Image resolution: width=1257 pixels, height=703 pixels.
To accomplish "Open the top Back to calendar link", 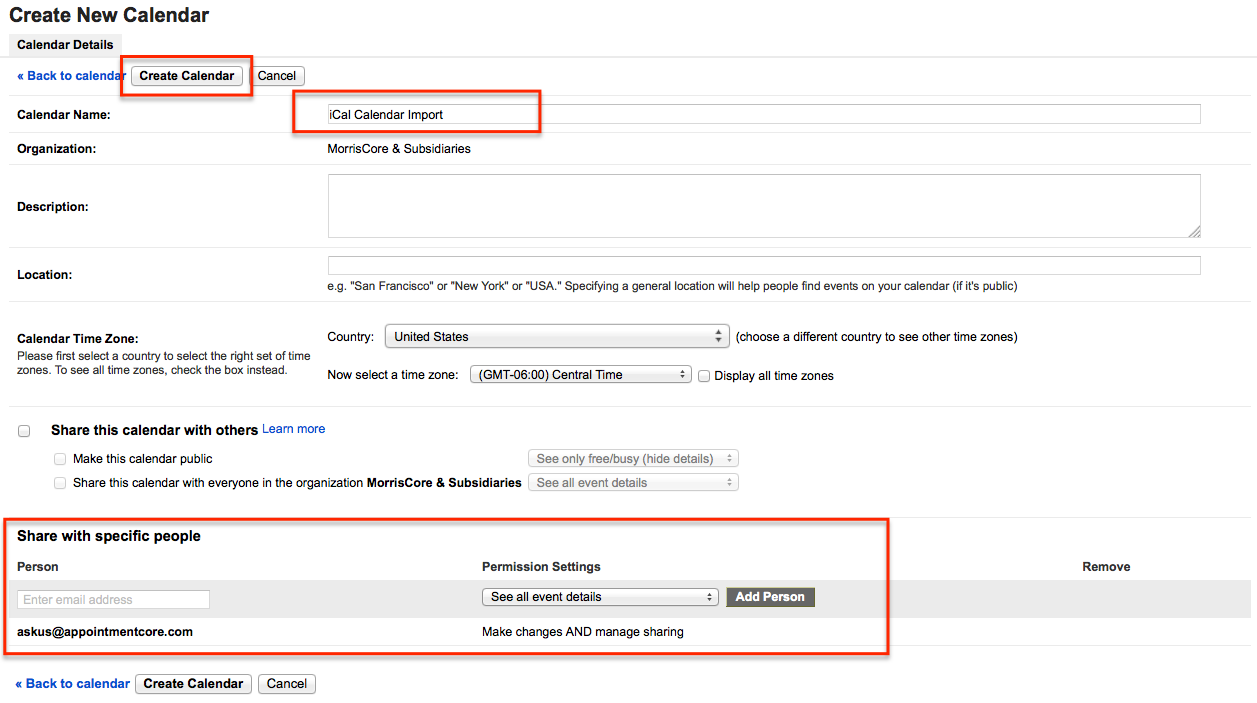I will tap(71, 76).
